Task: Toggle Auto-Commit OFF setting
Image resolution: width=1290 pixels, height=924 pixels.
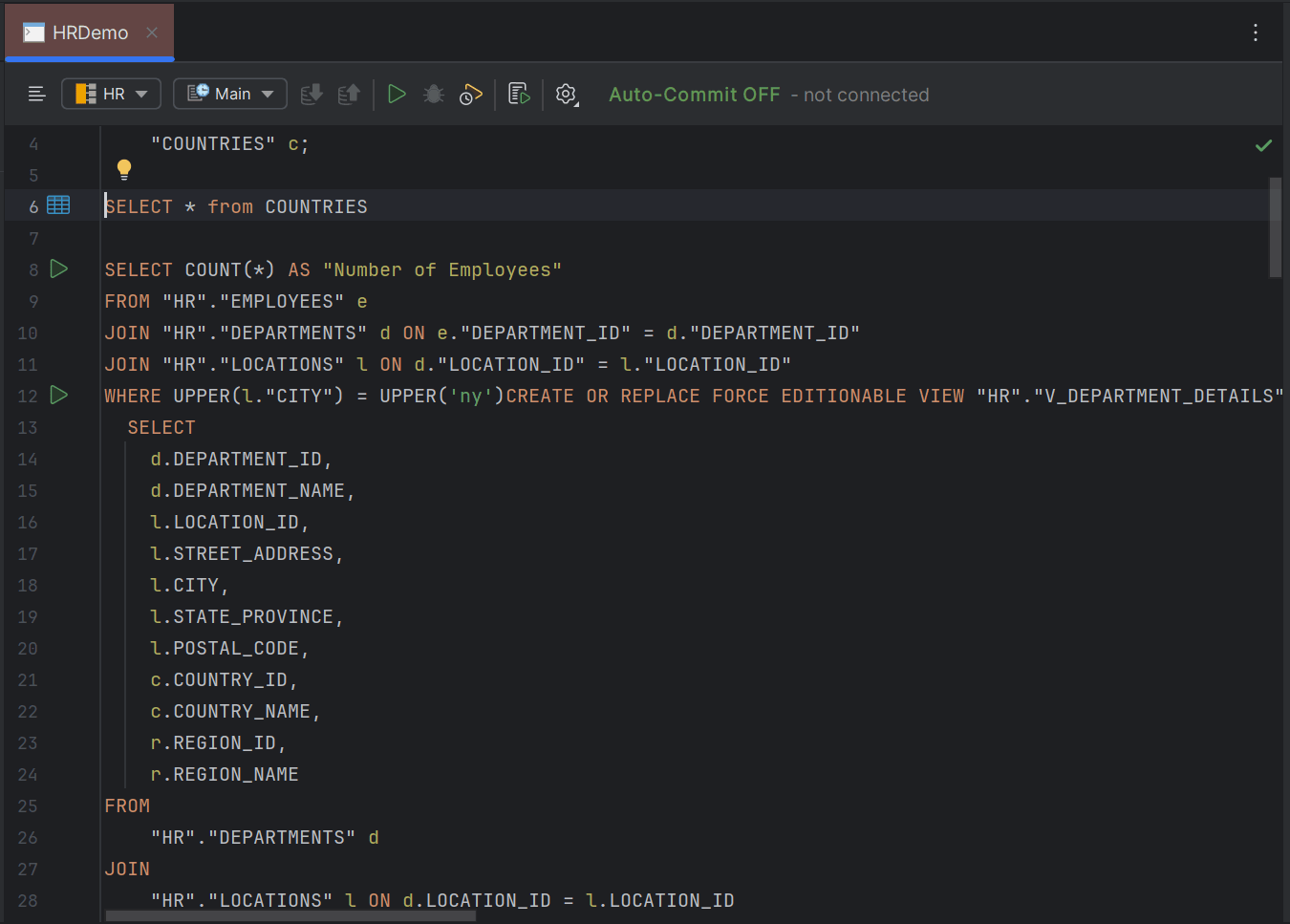Action: pyautogui.click(x=694, y=94)
